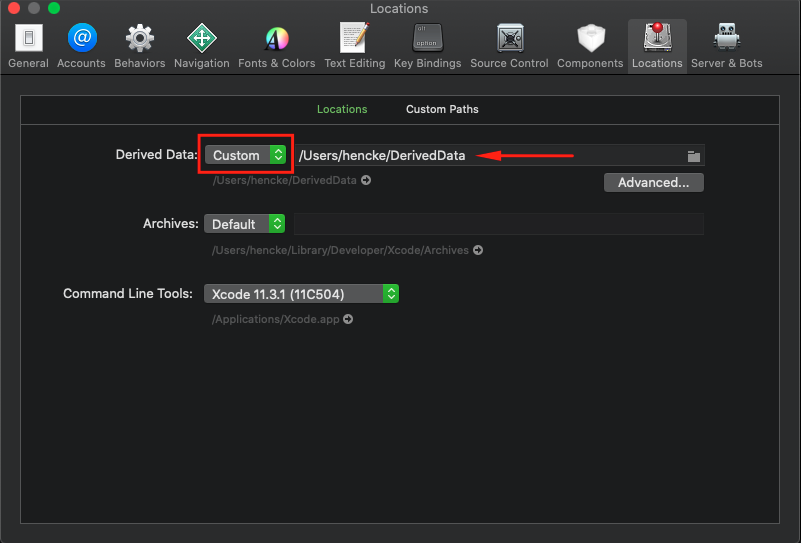801x543 pixels.
Task: Close the Locations preferences window
Action: (x=14, y=8)
